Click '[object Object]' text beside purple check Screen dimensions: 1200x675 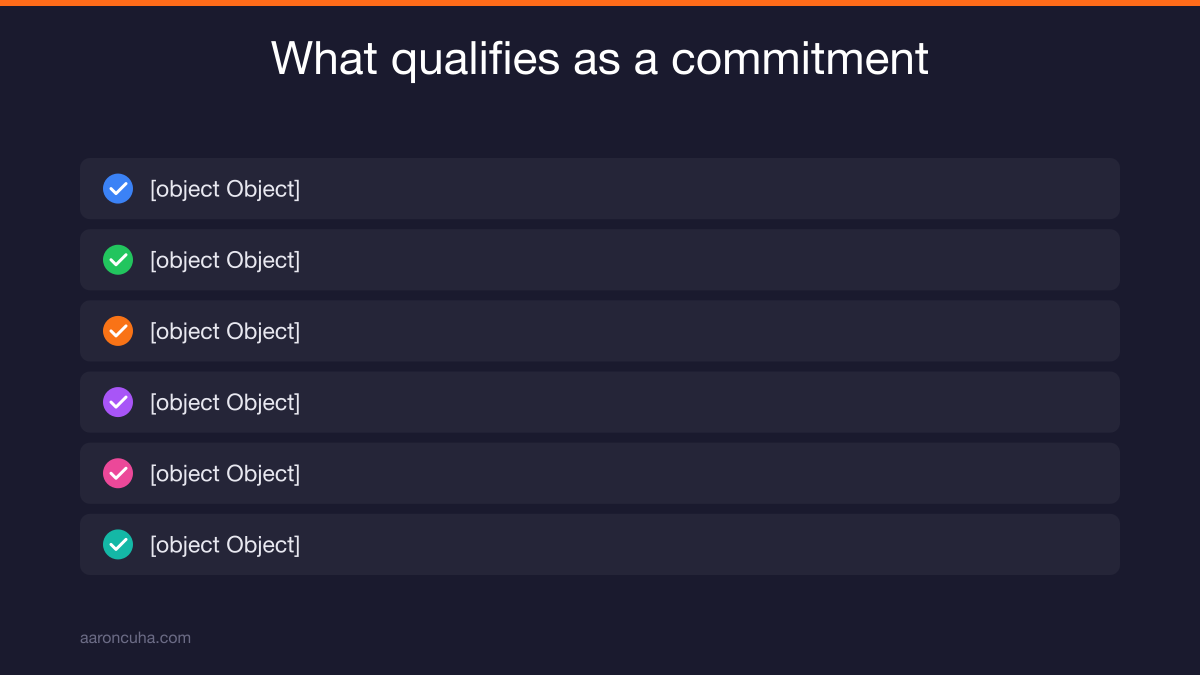[225, 402]
